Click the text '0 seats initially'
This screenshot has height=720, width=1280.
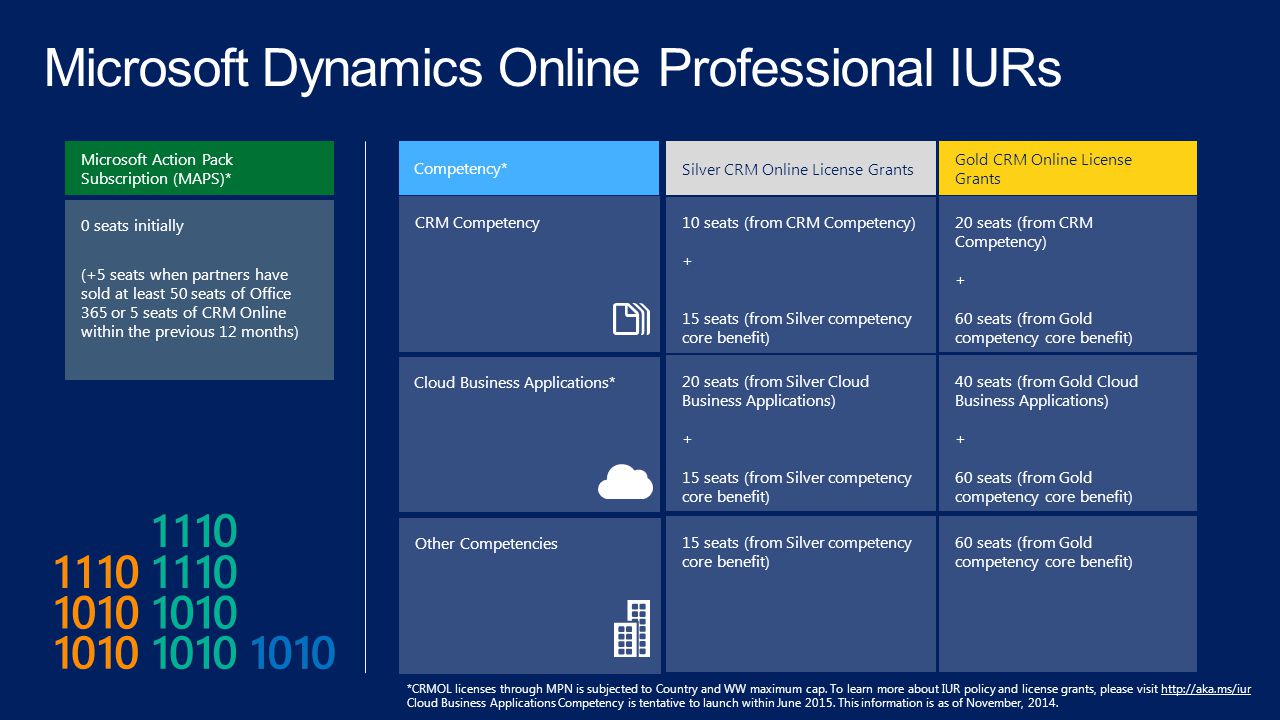click(132, 226)
